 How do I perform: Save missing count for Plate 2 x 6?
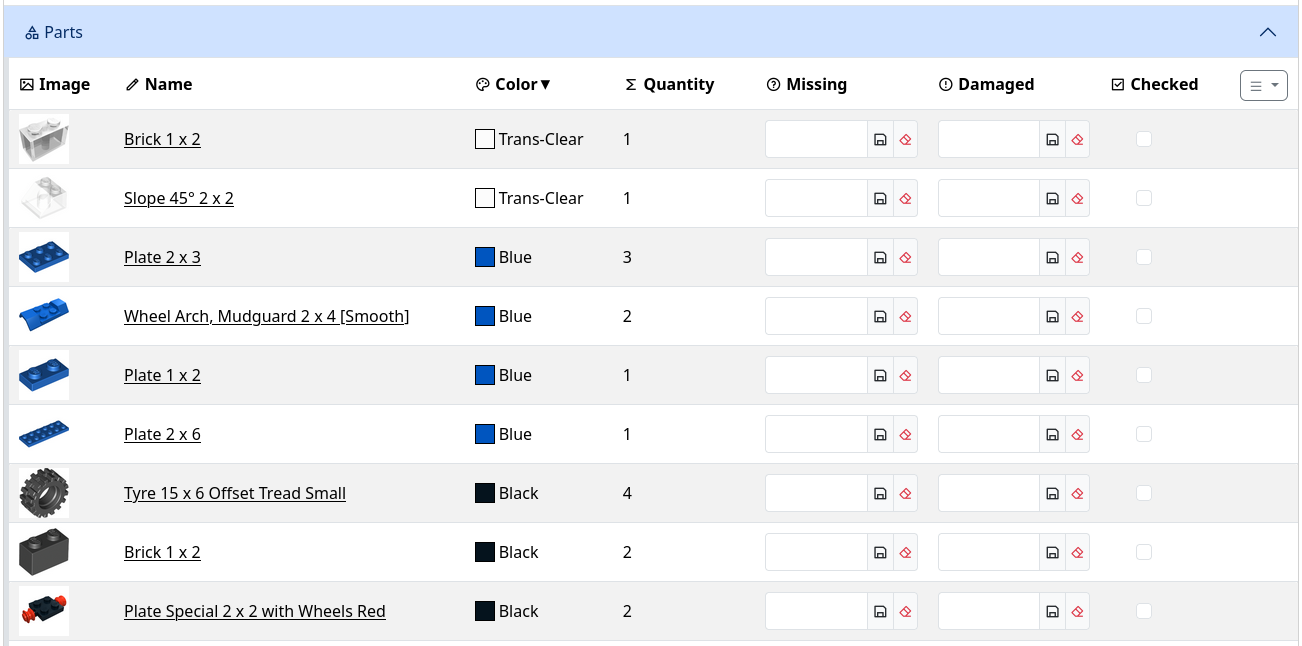(x=880, y=435)
